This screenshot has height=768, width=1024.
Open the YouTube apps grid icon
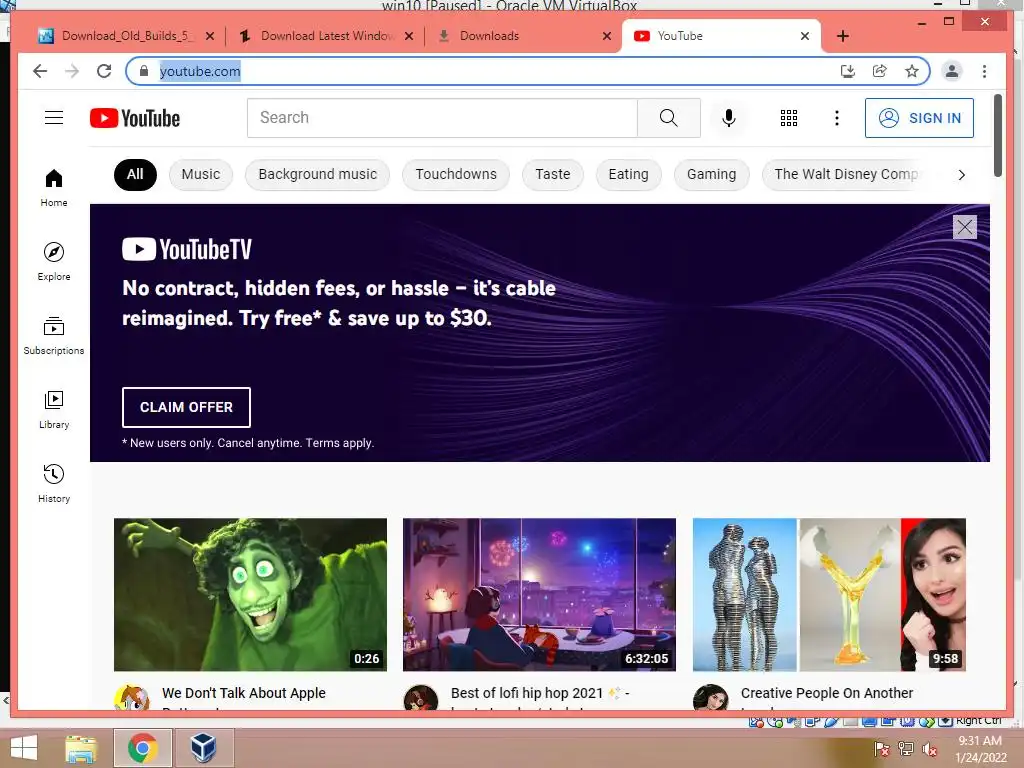coord(789,118)
